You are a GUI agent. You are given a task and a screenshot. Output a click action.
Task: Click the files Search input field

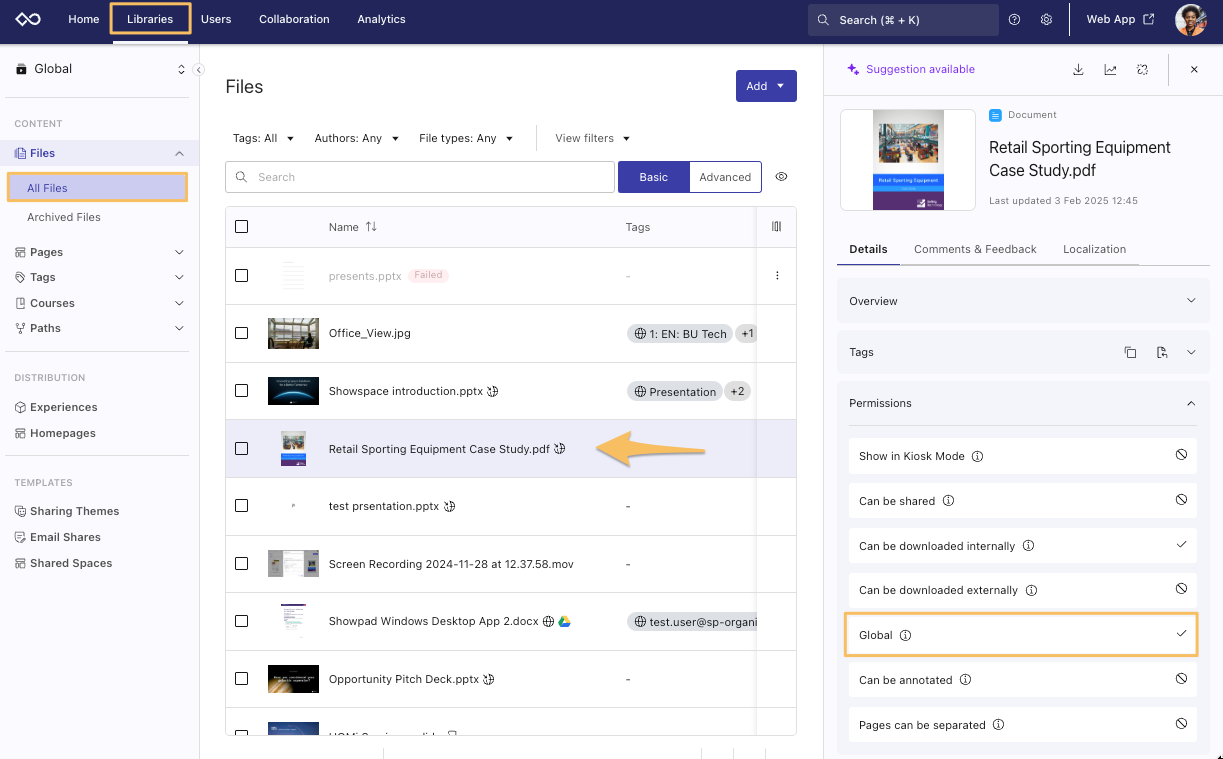420,177
